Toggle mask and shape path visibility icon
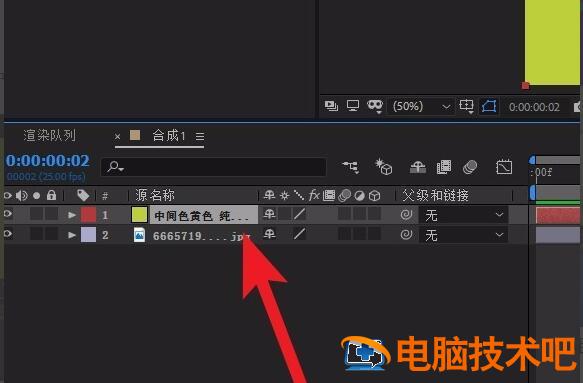This screenshot has width=583, height=383. [x=375, y=106]
